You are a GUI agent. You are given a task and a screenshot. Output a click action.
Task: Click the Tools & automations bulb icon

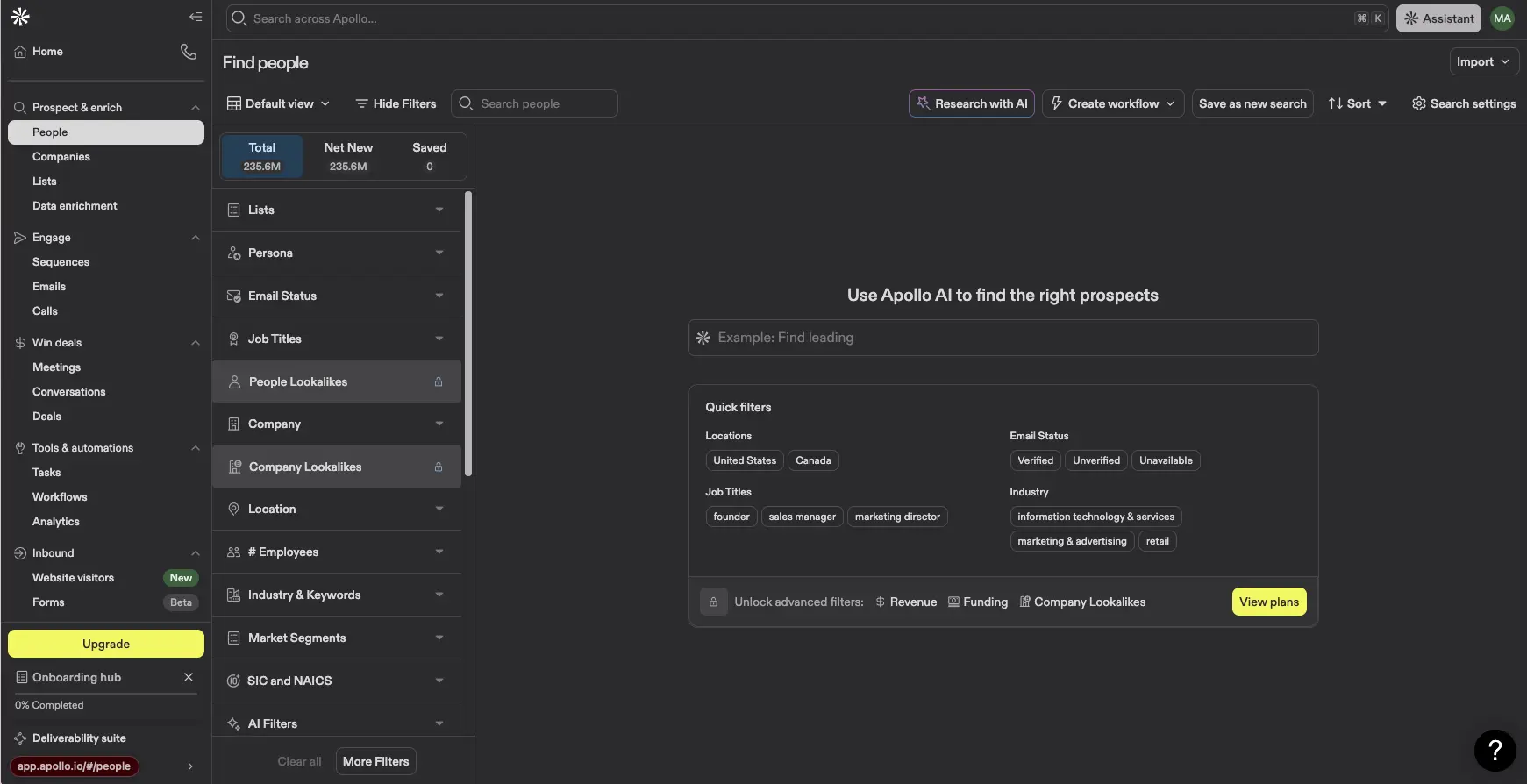tap(20, 448)
